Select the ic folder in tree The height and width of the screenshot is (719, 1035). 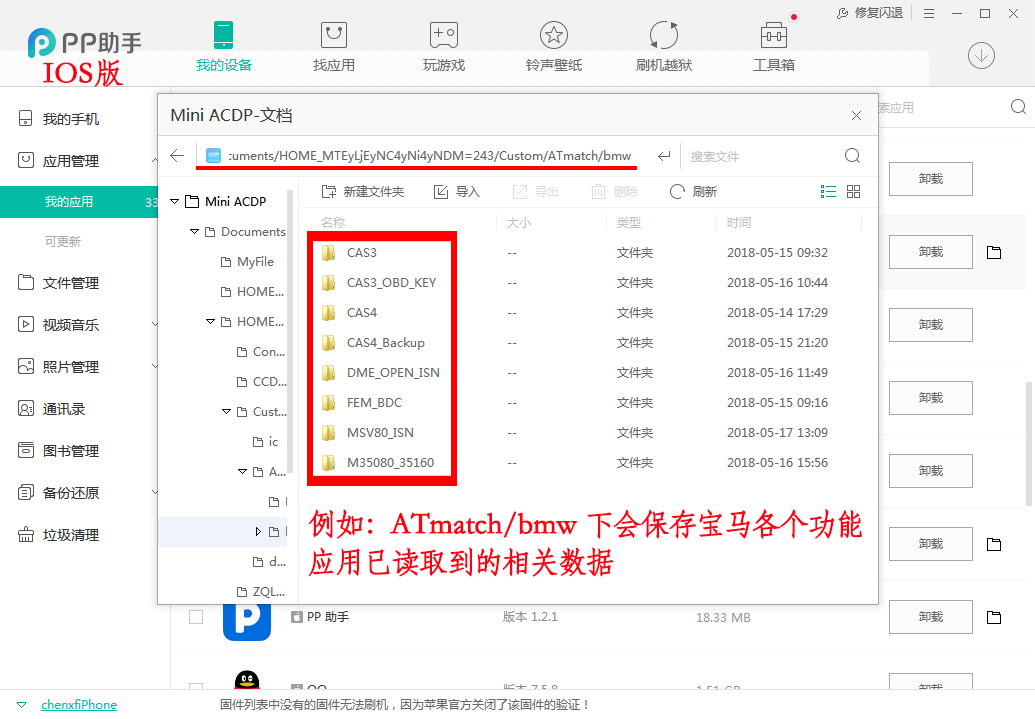tap(265, 442)
